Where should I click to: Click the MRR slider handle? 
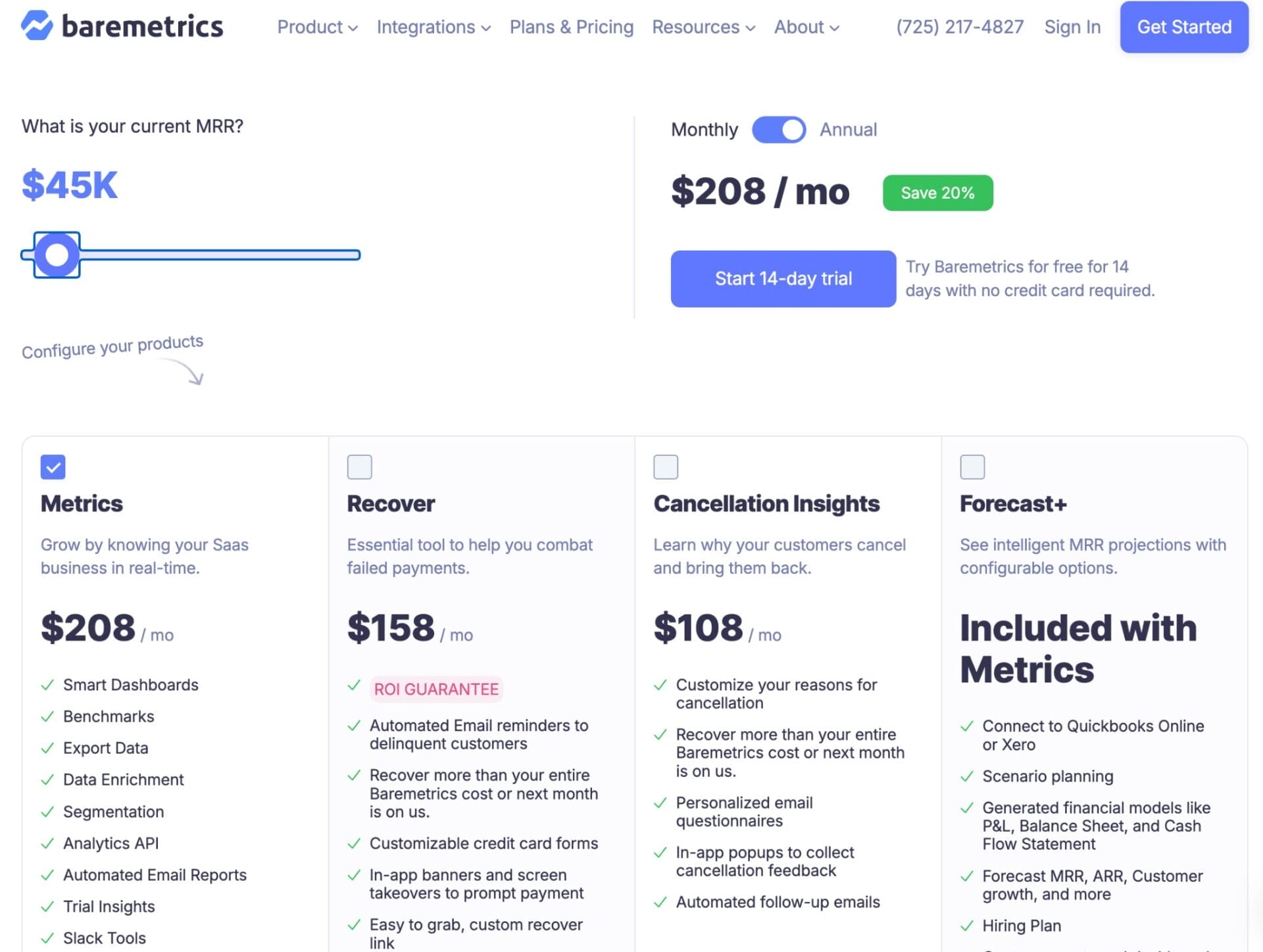click(x=57, y=254)
